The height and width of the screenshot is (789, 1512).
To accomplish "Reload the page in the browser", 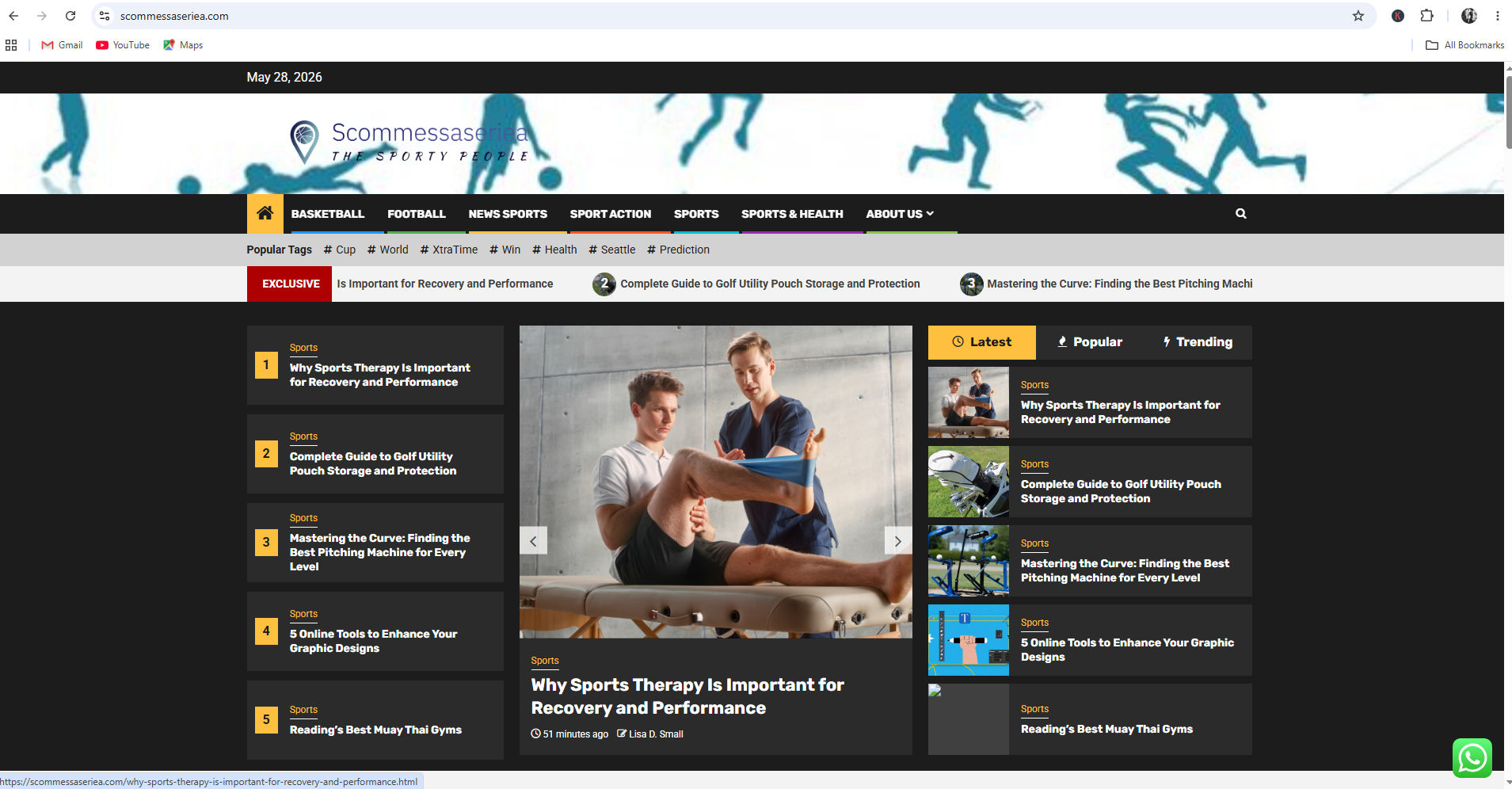I will 70,16.
